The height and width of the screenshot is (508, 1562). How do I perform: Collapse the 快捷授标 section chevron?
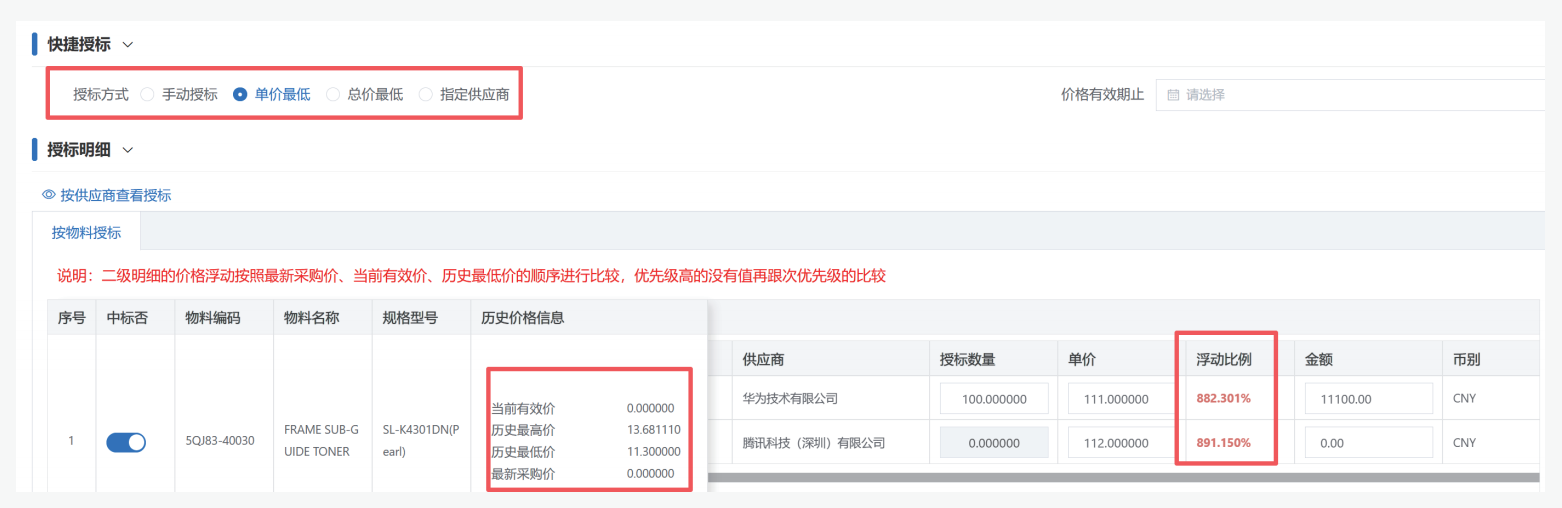coord(127,44)
